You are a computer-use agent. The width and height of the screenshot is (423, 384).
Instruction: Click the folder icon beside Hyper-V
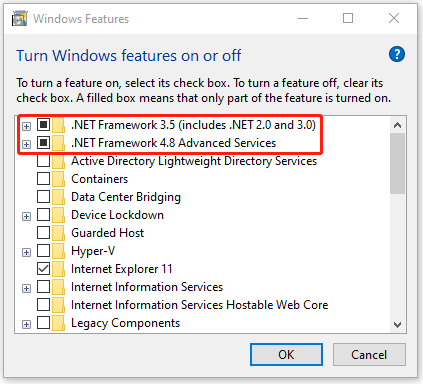coord(59,251)
